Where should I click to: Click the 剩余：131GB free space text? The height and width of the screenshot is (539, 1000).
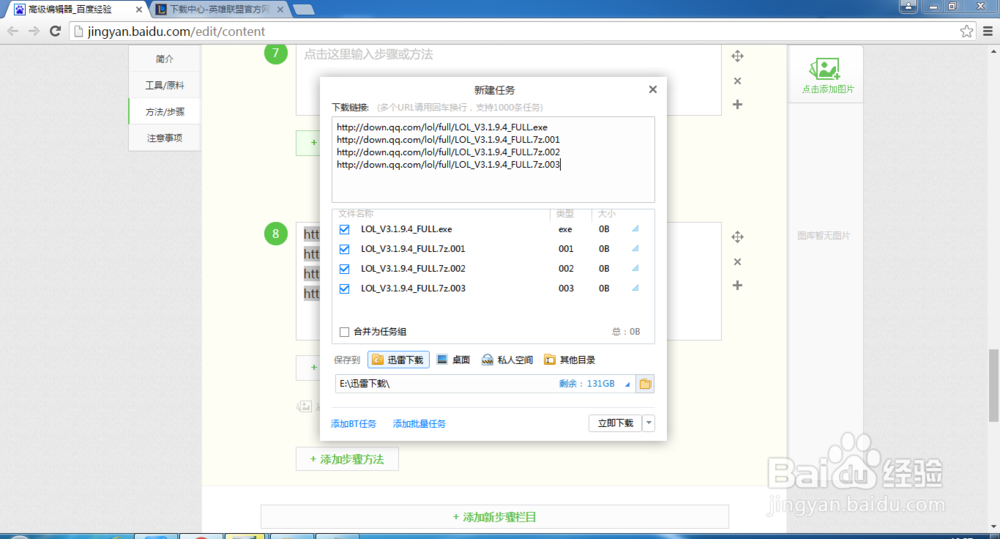(587, 384)
